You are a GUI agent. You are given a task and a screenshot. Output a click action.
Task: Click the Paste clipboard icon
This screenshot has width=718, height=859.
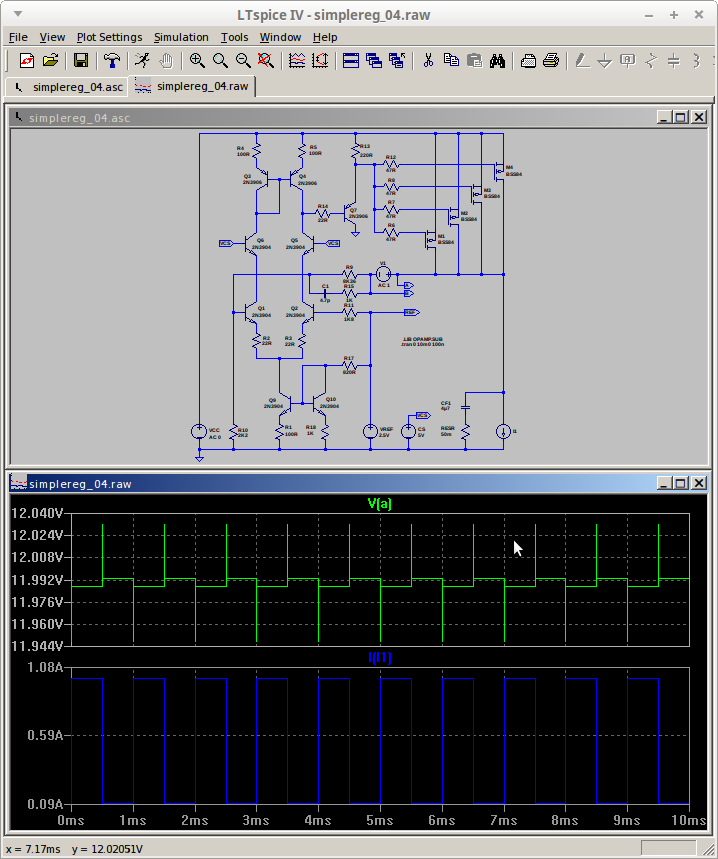point(474,60)
